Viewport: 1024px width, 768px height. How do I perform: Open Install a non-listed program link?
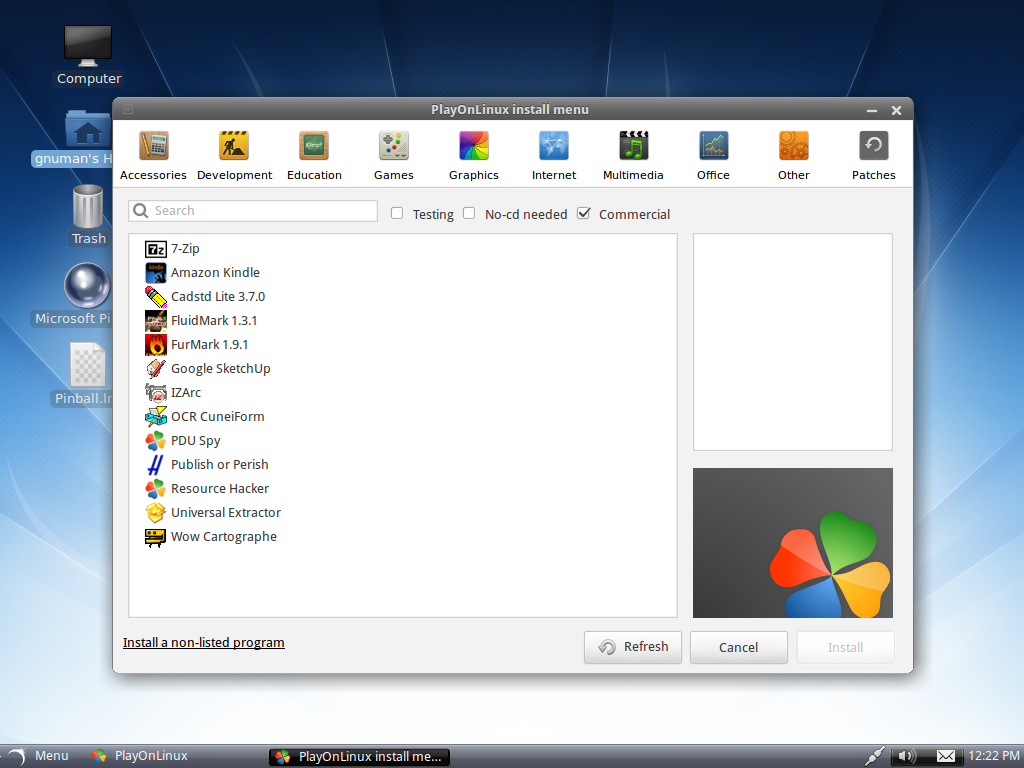[x=204, y=643]
